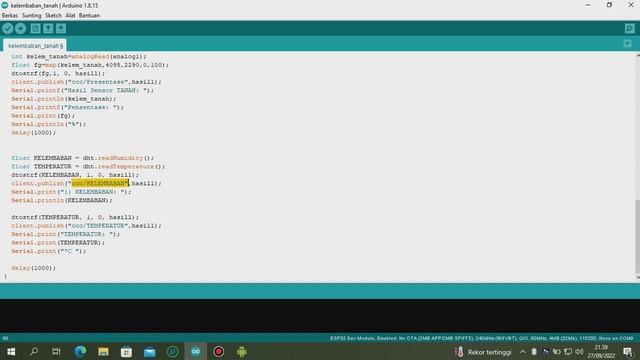Click the line Serial.println("%");
The image size is (640, 360).
coord(49,124)
